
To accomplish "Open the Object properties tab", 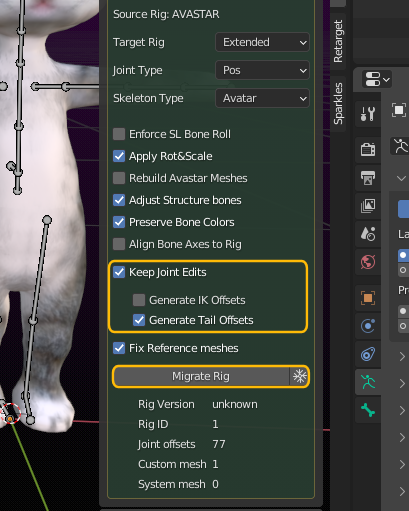I will click(368, 298).
